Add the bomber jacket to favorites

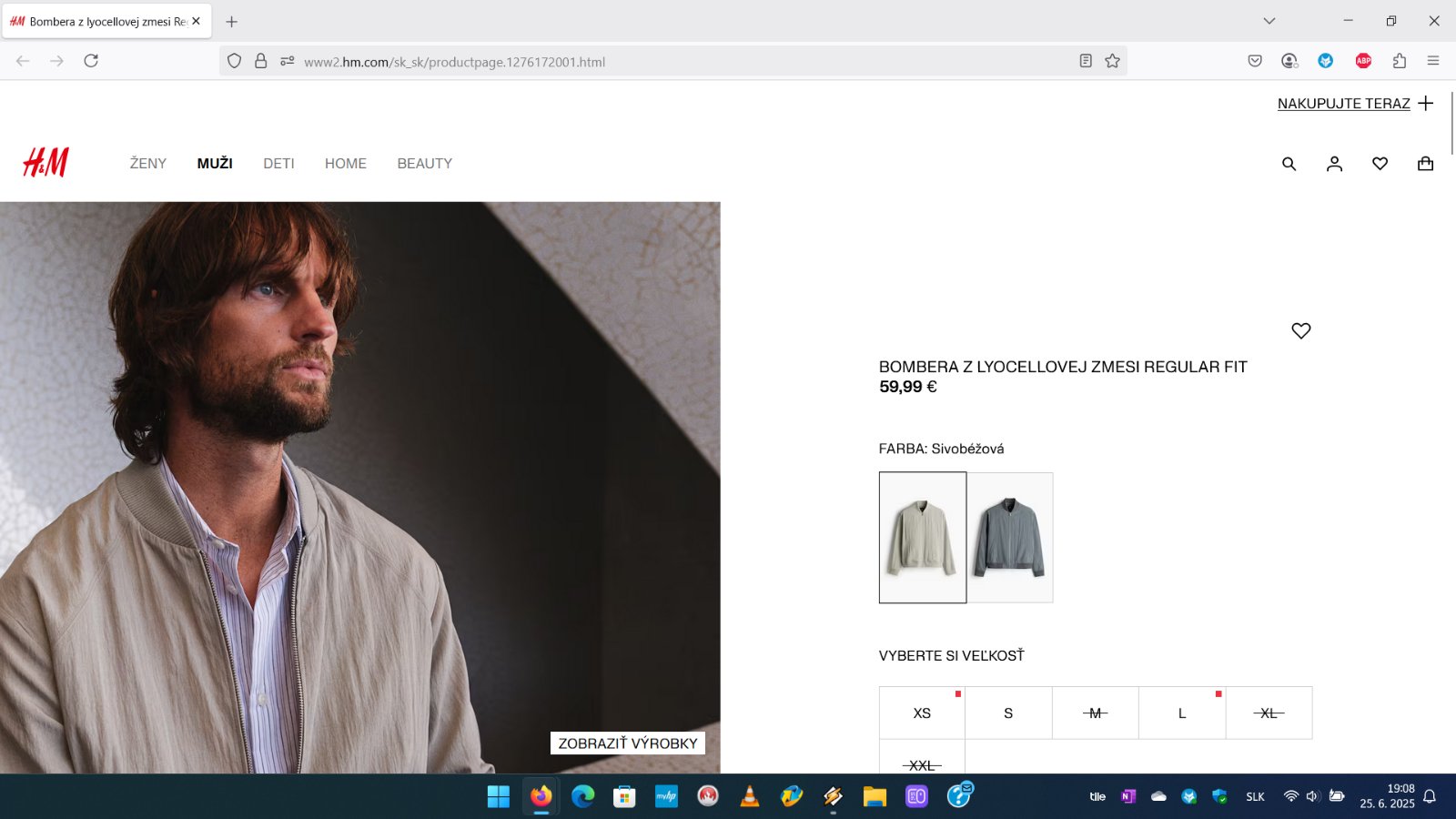1300,331
